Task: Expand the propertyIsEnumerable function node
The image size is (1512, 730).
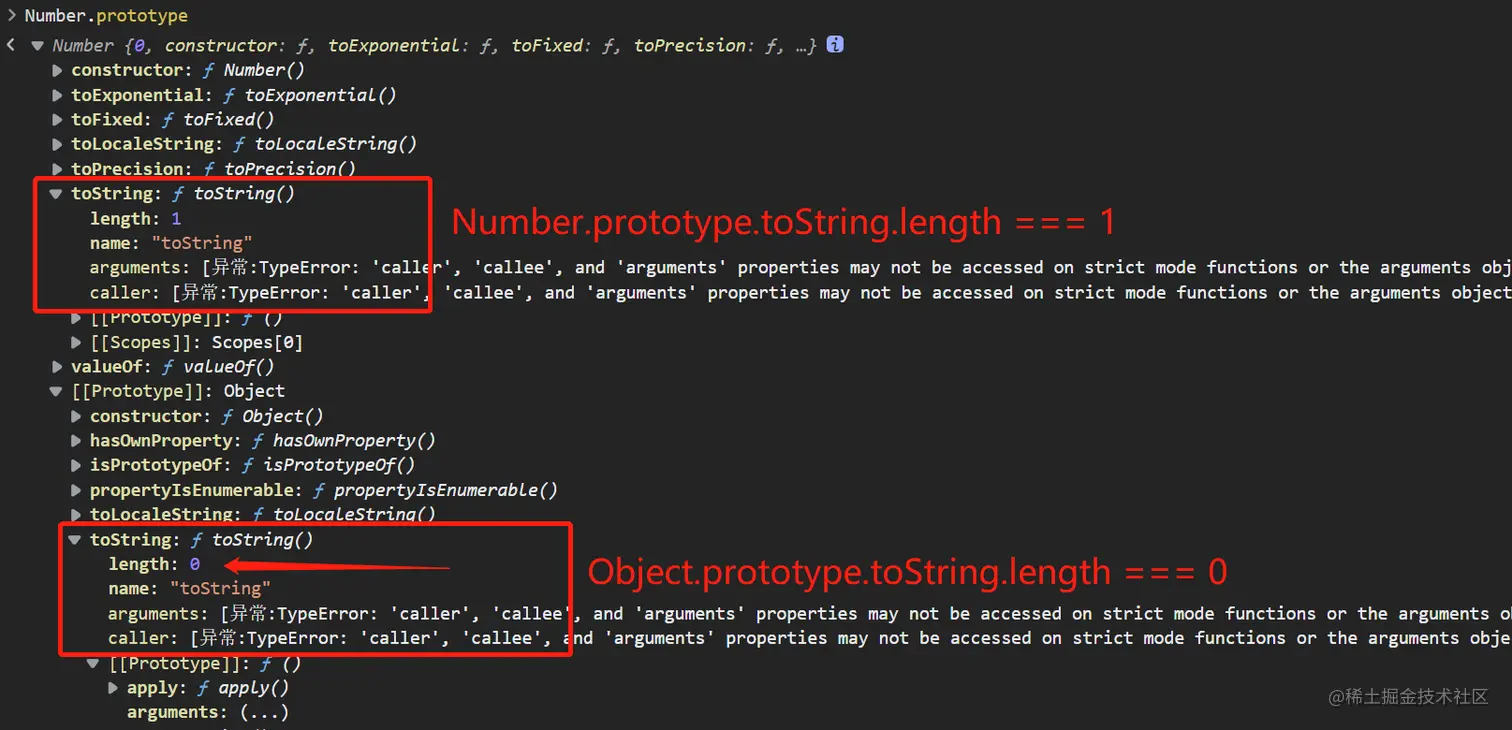Action: [76, 491]
